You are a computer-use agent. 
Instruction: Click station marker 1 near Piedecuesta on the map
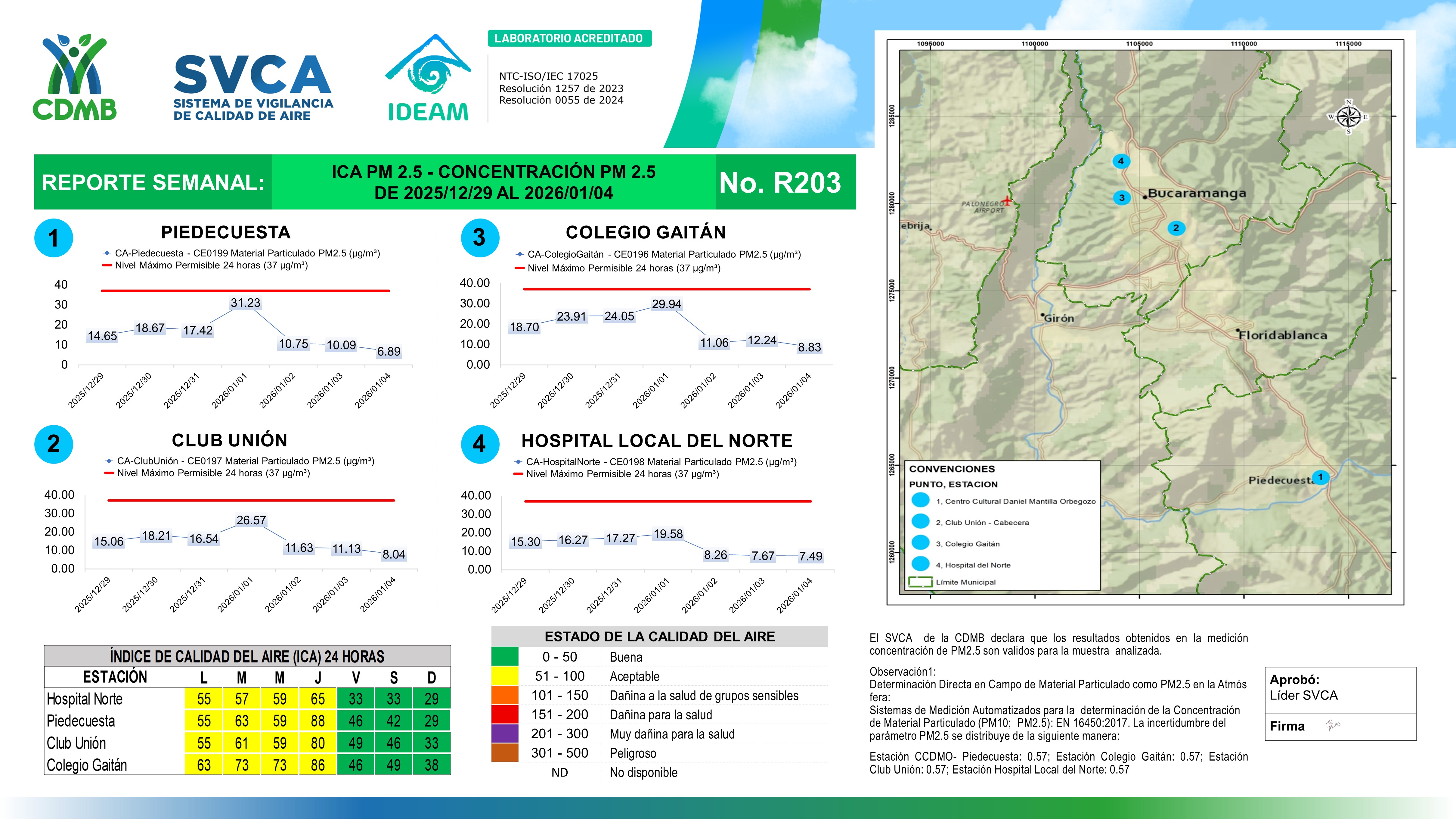pyautogui.click(x=1320, y=477)
